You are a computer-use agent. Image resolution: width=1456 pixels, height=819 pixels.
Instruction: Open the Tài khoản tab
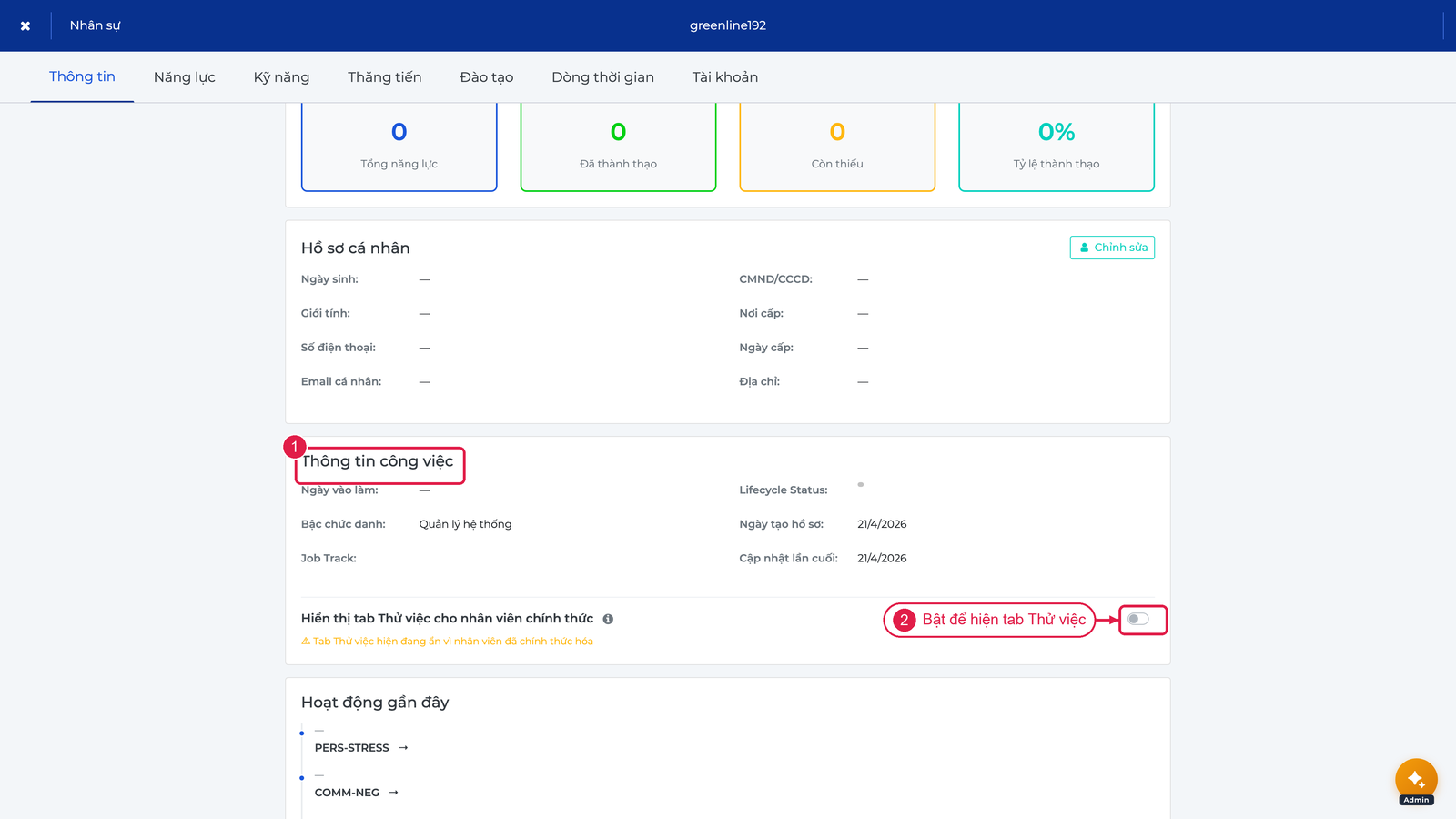click(x=725, y=77)
